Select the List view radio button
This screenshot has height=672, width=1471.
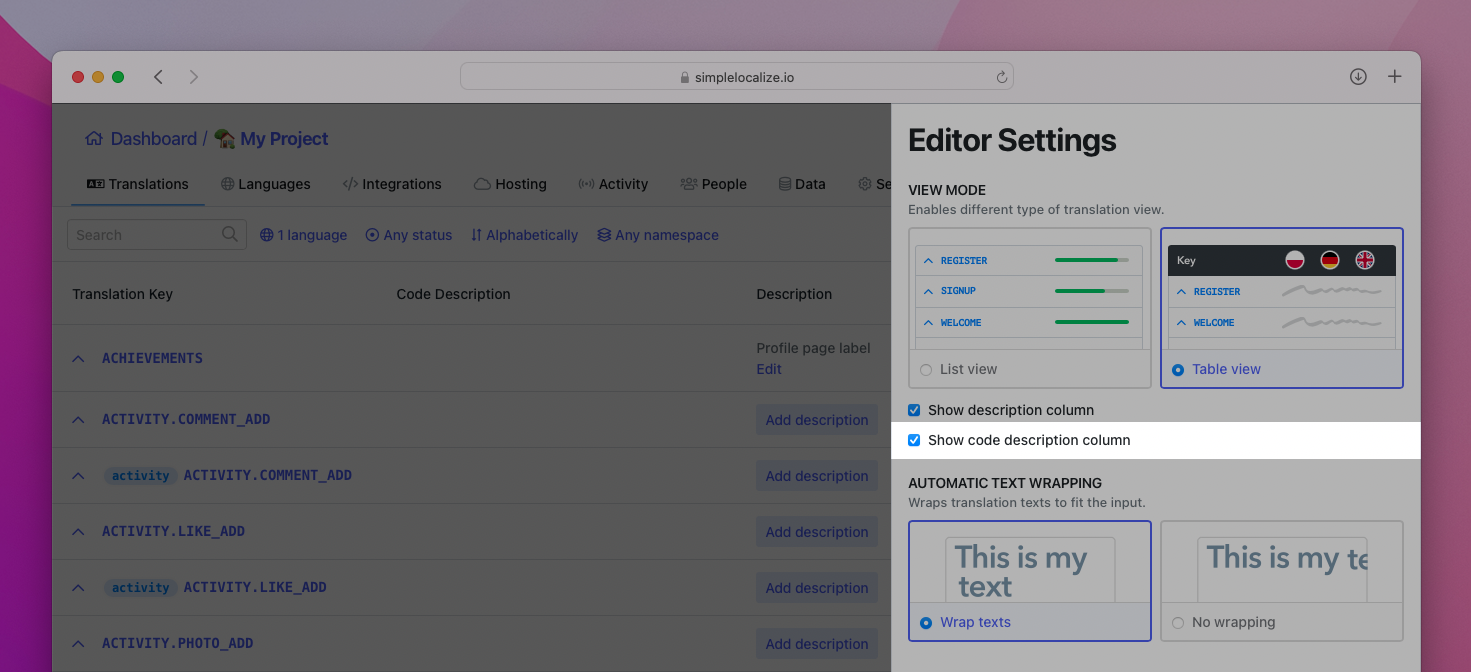[926, 369]
